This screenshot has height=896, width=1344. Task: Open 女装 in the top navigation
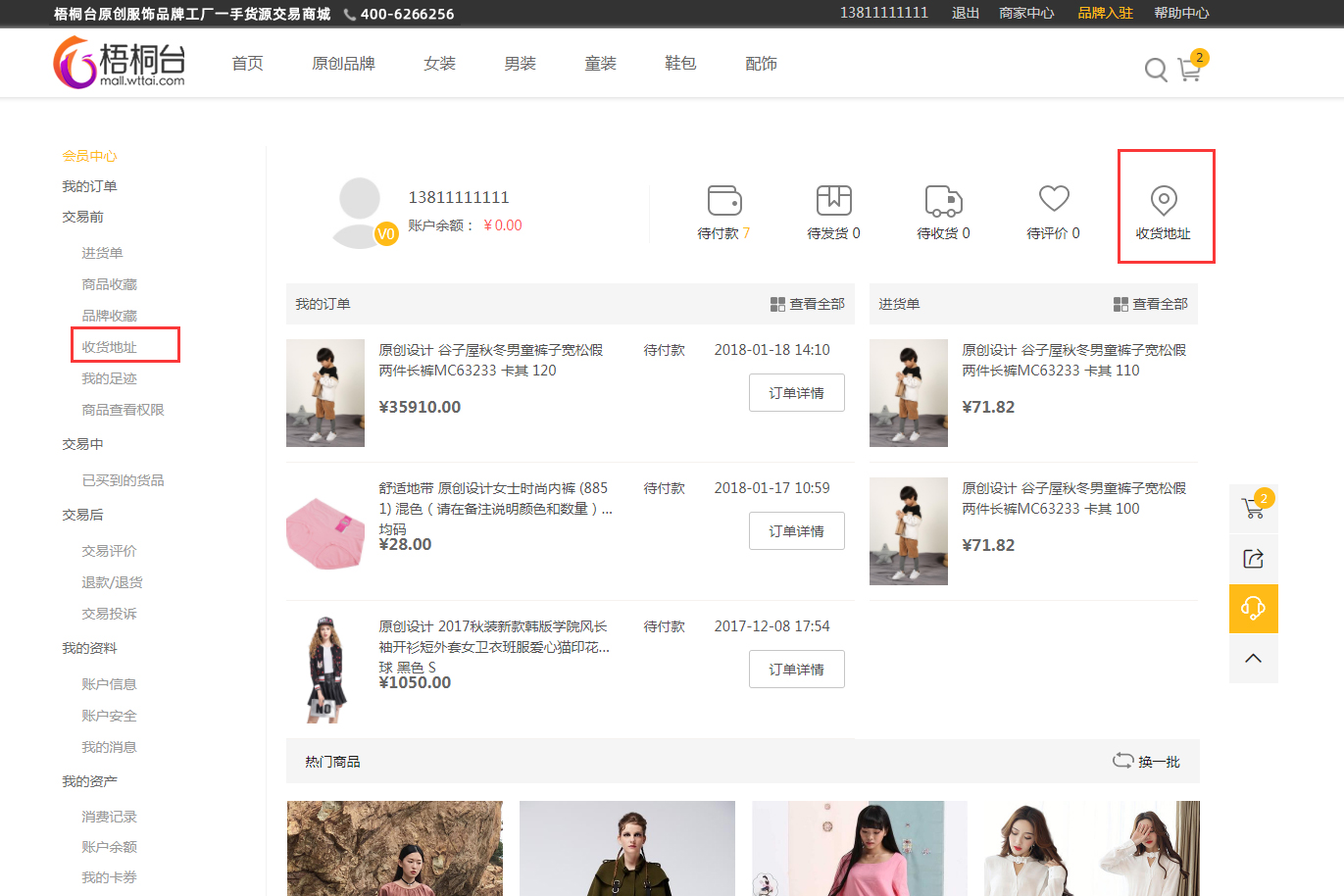click(439, 64)
